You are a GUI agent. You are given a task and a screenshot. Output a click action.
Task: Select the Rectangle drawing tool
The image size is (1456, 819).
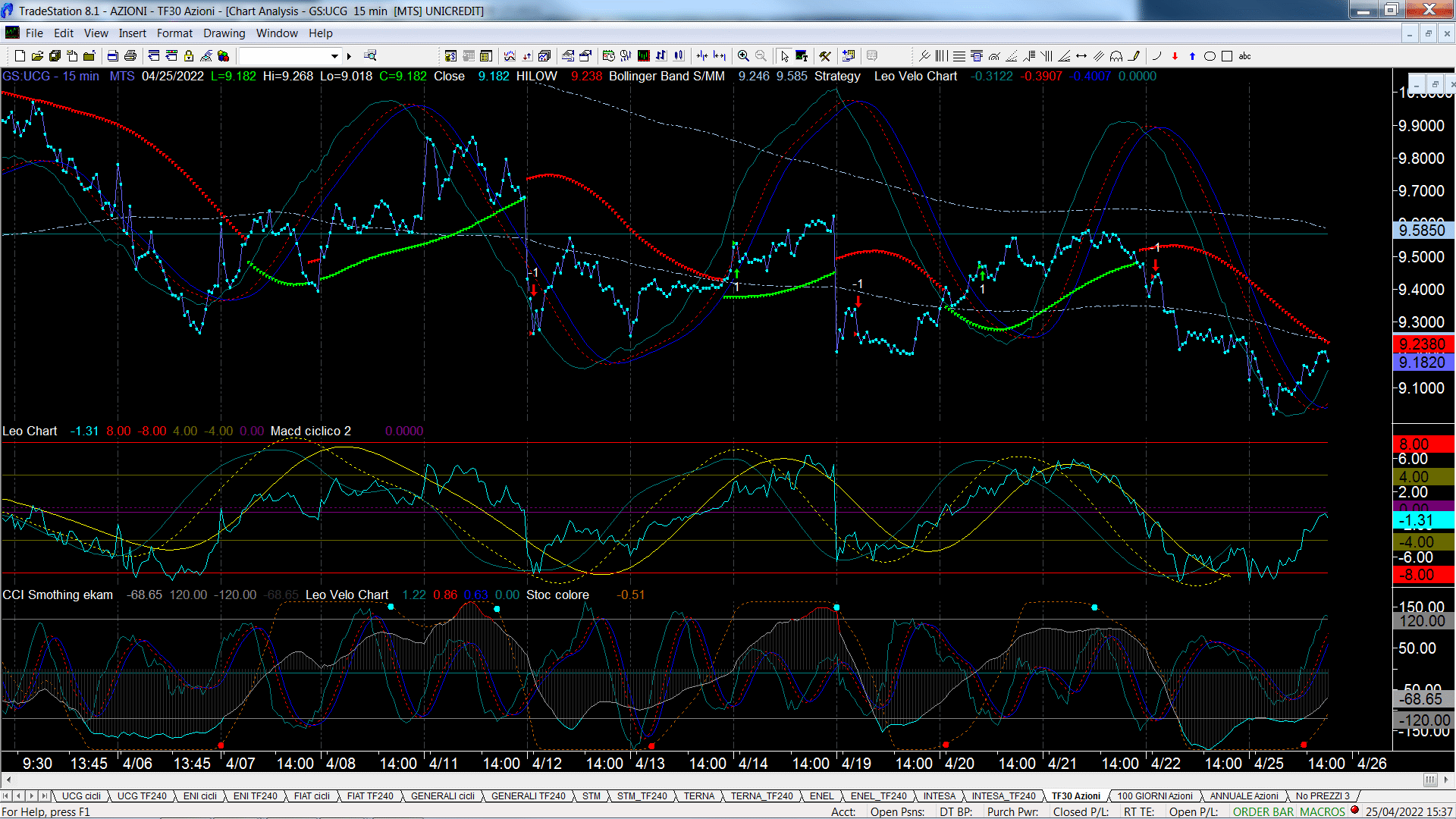pyautogui.click(x=1227, y=56)
